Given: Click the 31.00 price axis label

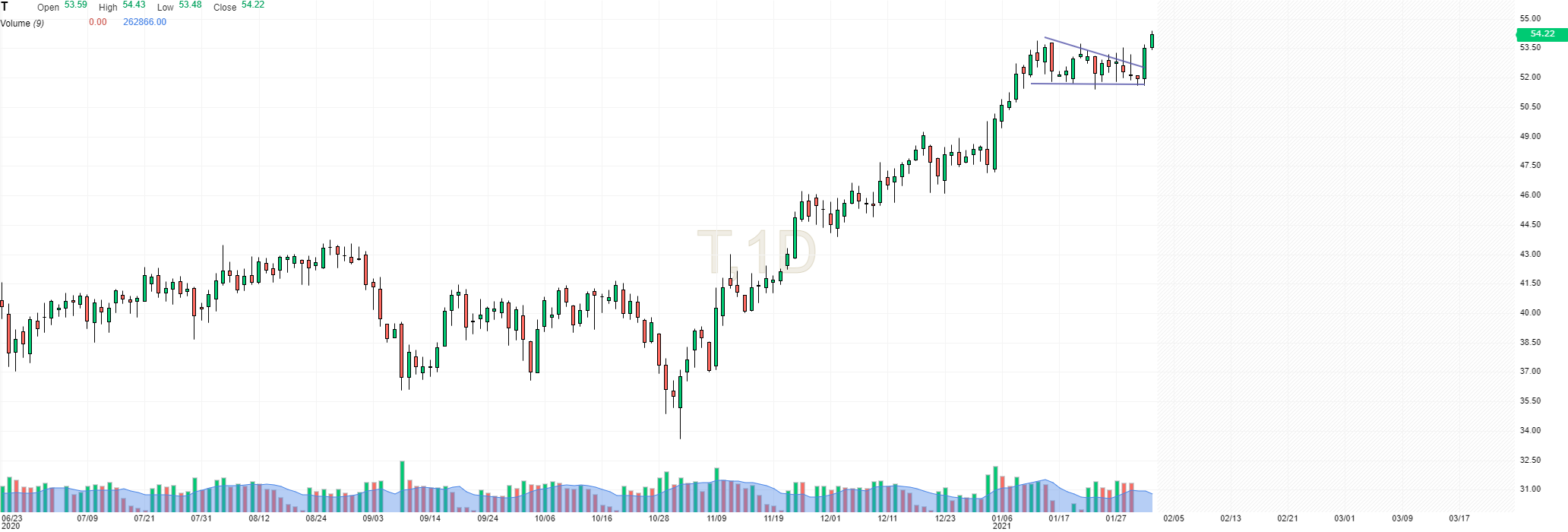Looking at the screenshot, I should [x=1530, y=489].
